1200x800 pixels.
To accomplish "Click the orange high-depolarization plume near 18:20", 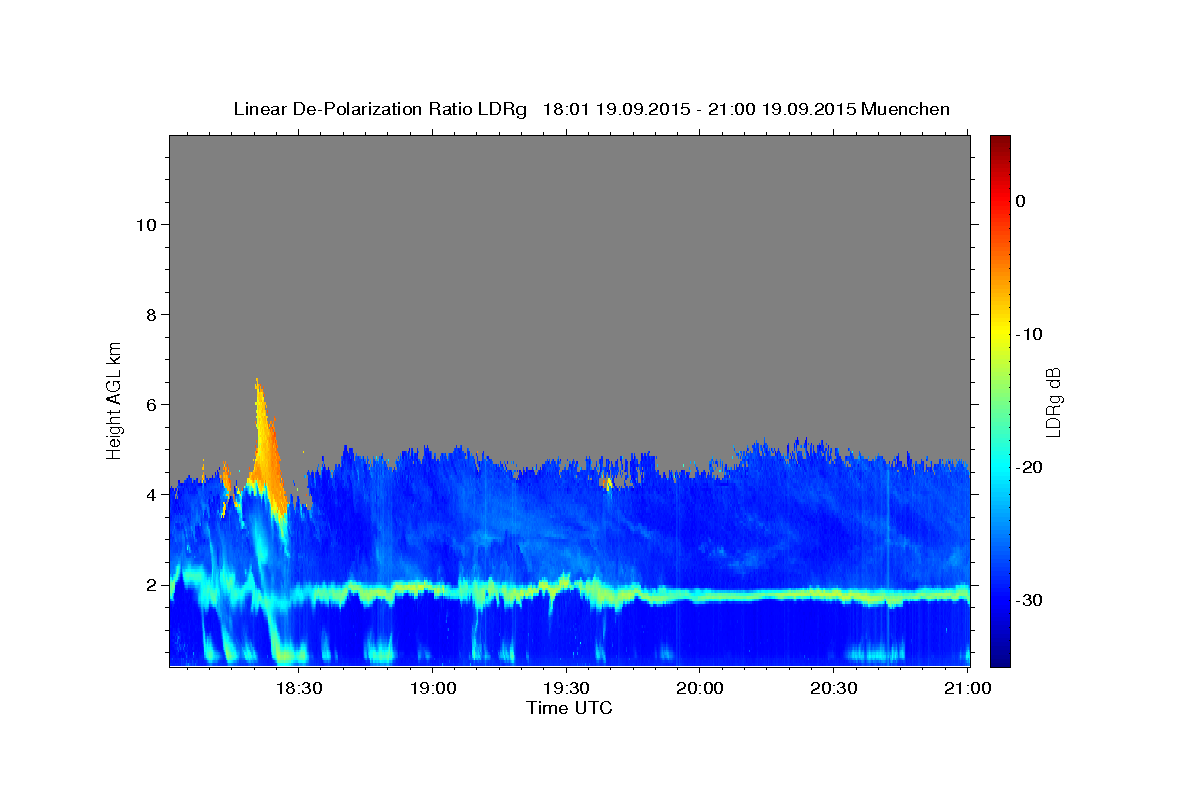I will point(267,455).
